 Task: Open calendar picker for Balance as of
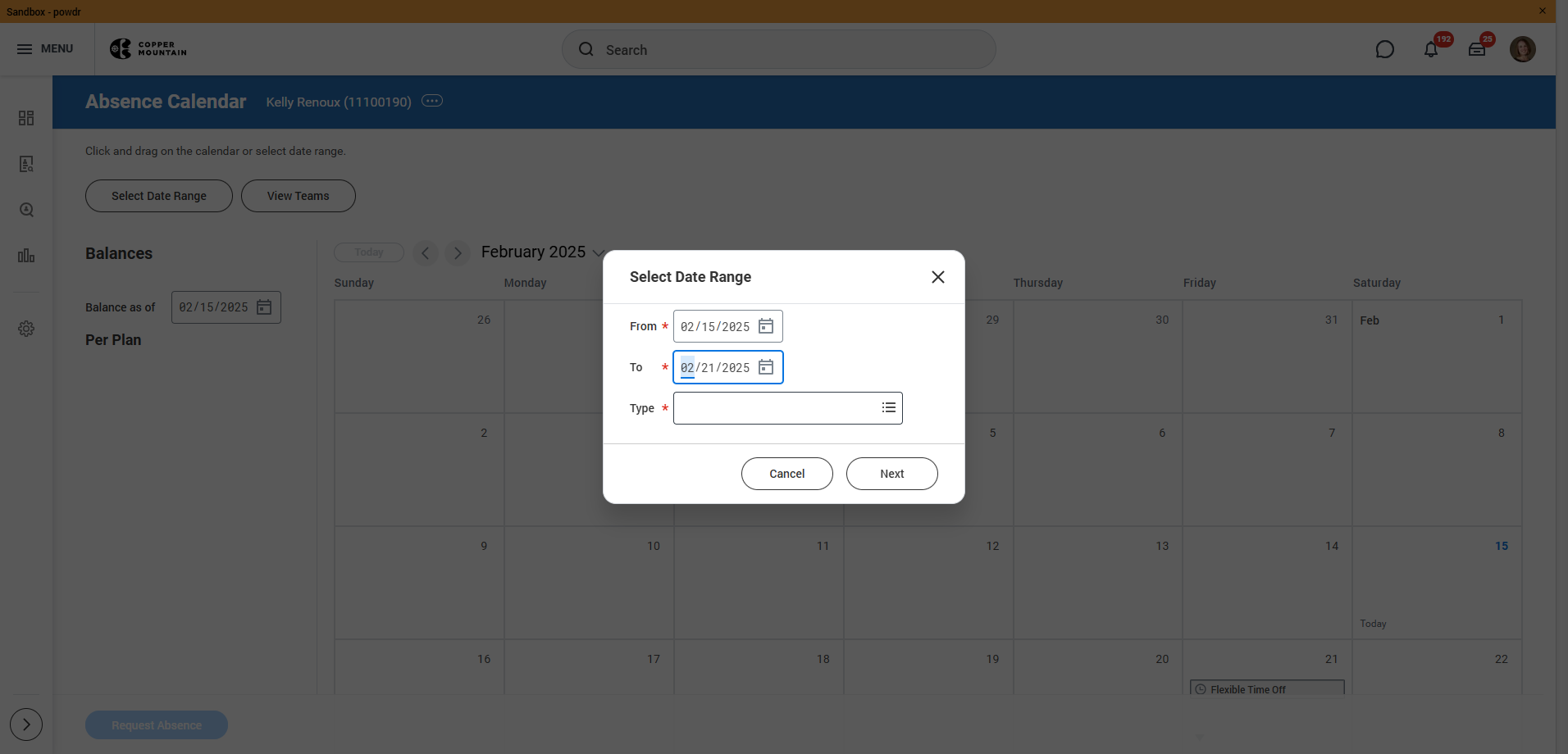click(264, 307)
